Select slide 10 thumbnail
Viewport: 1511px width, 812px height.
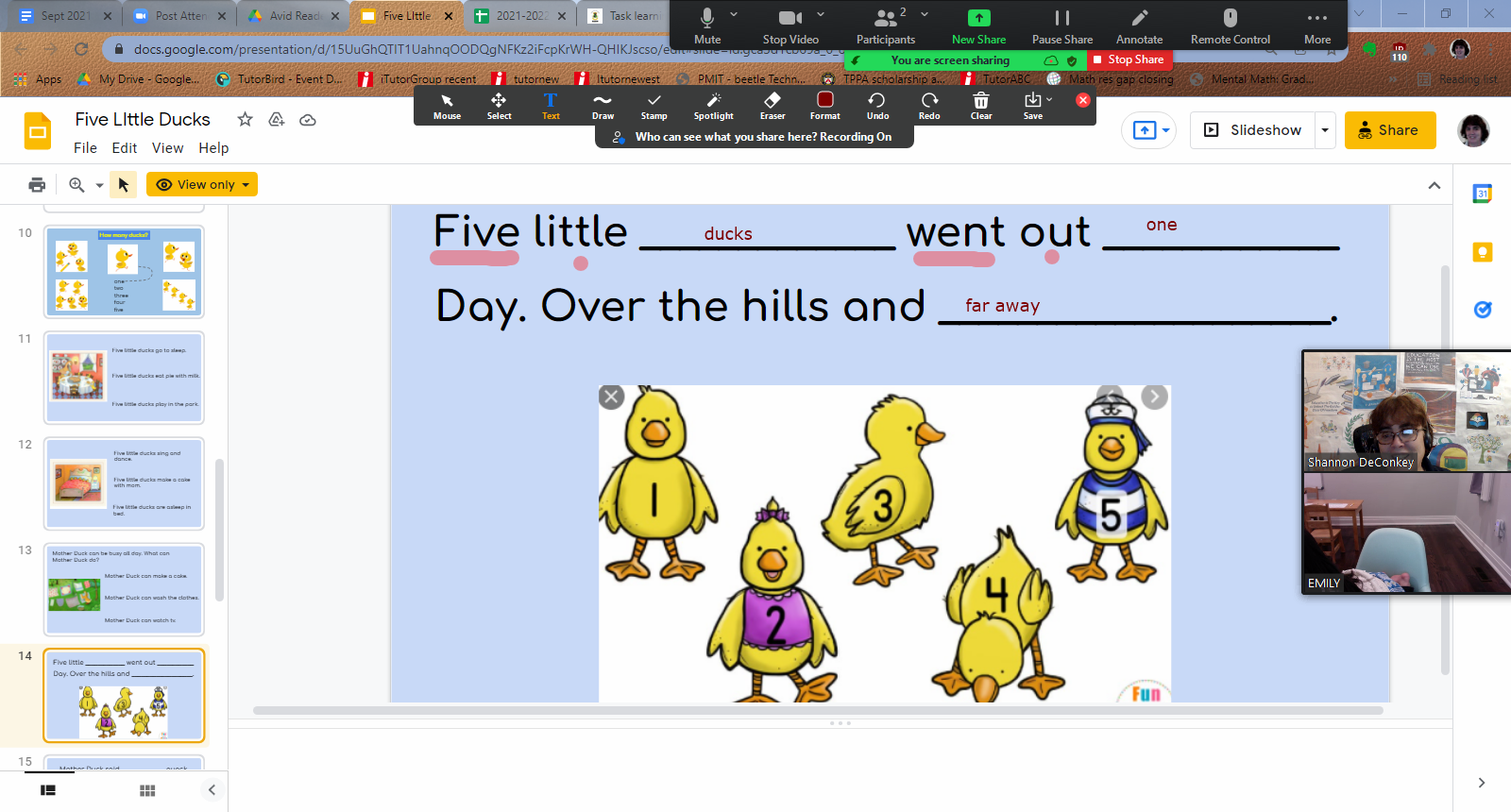(x=124, y=271)
